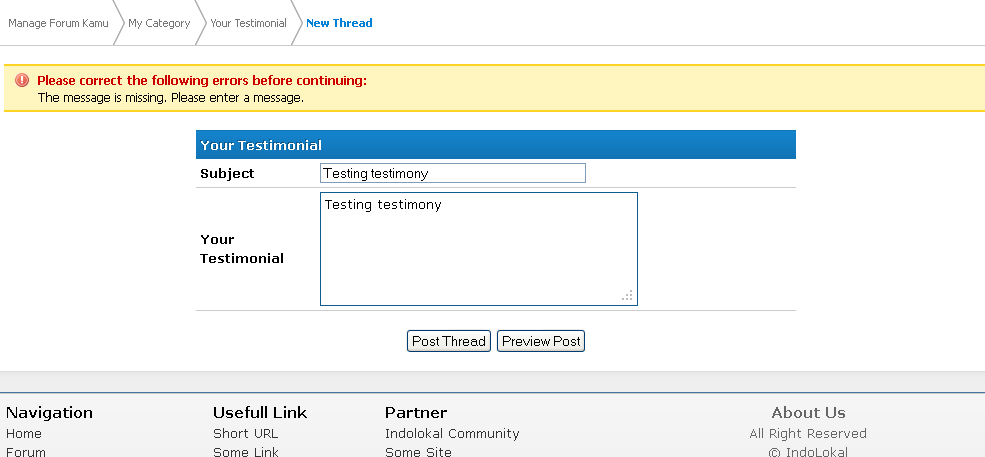This screenshot has width=985, height=457.
Task: Visit the Indolokal Community partner link
Action: click(452, 434)
